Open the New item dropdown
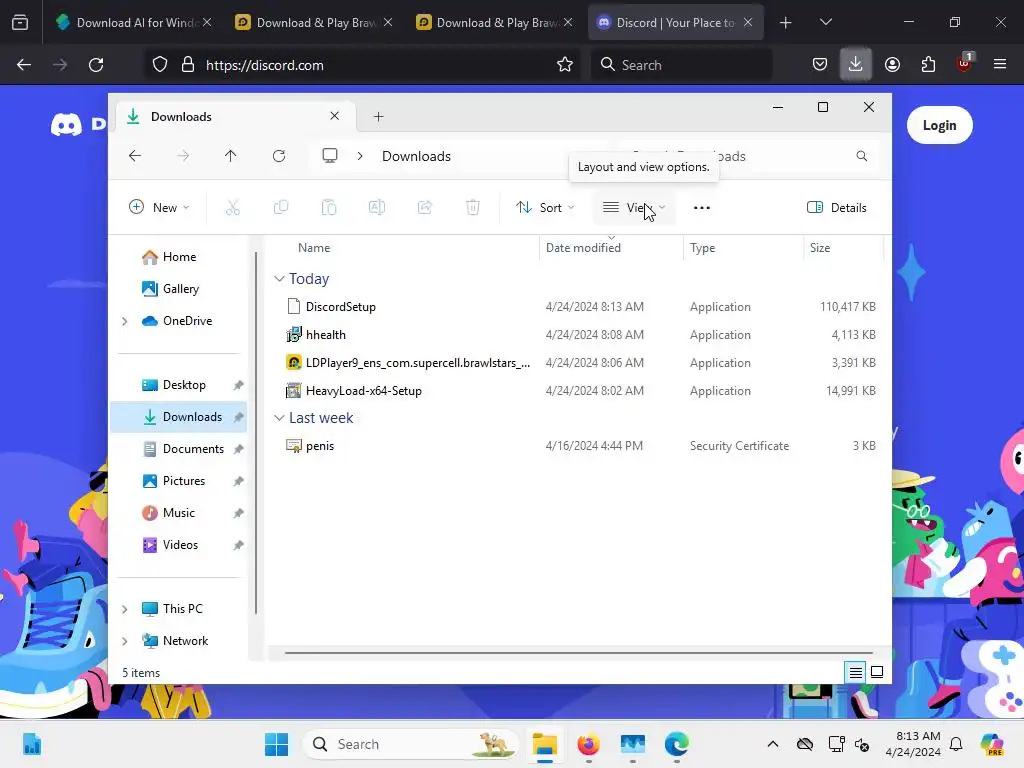 159,208
